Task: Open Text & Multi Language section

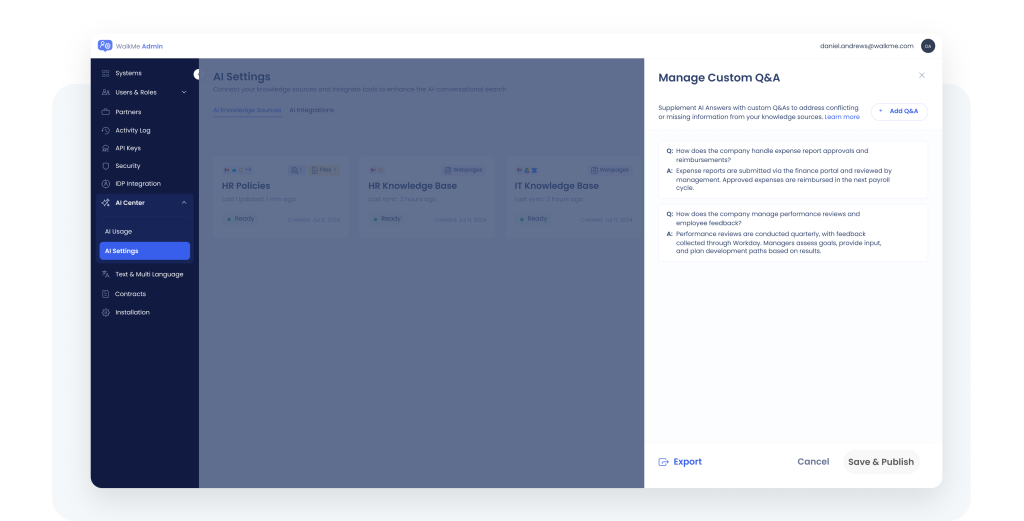Action: tap(149, 274)
